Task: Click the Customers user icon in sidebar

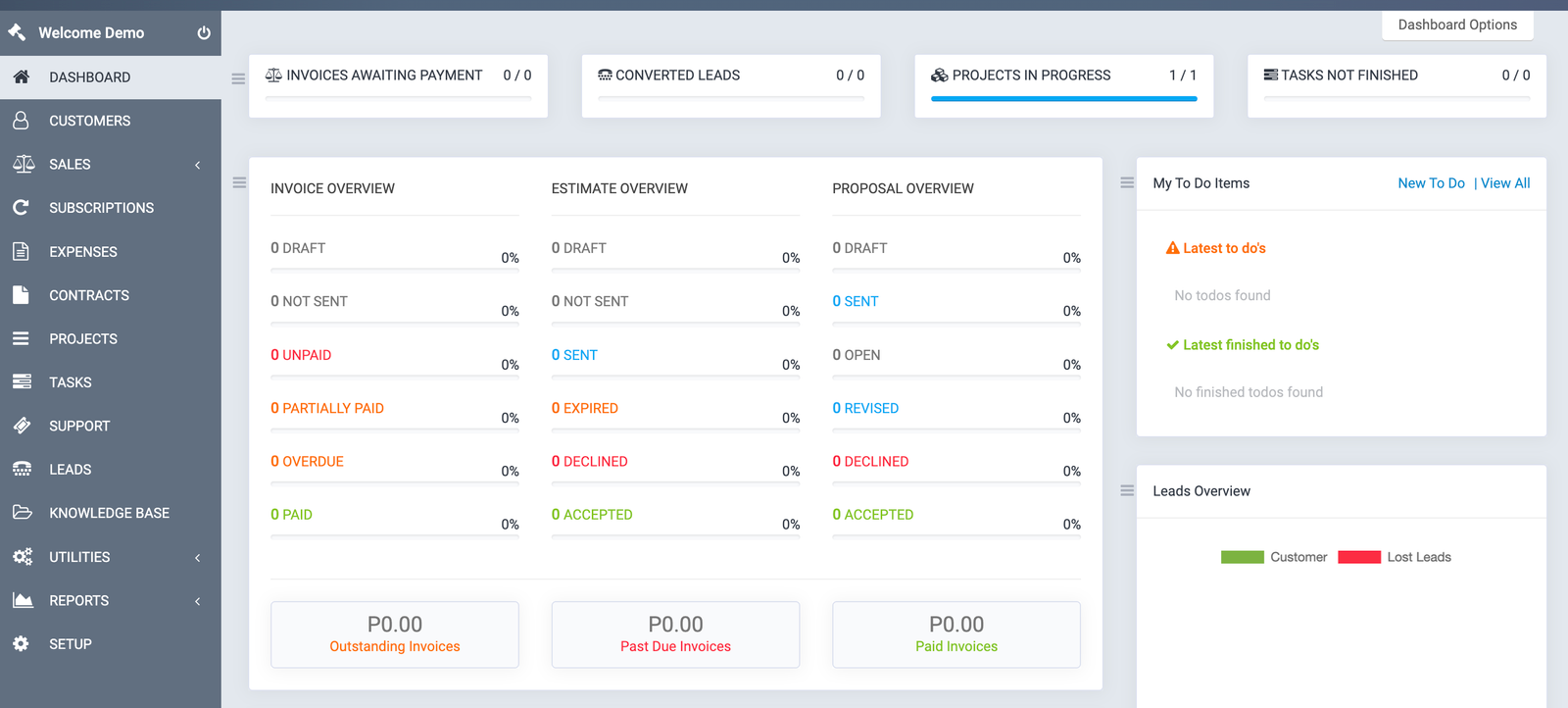Action: (x=21, y=121)
